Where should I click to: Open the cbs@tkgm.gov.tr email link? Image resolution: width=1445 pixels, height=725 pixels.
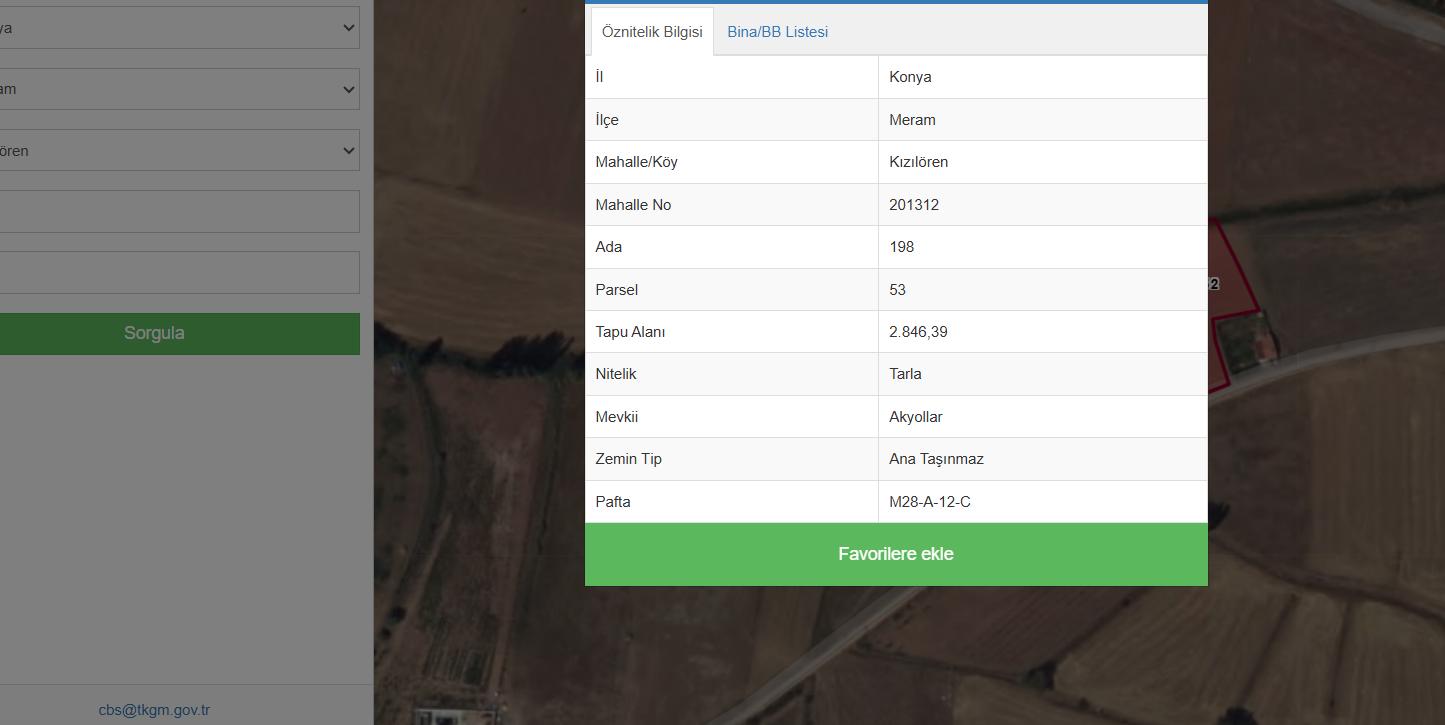[x=154, y=710]
